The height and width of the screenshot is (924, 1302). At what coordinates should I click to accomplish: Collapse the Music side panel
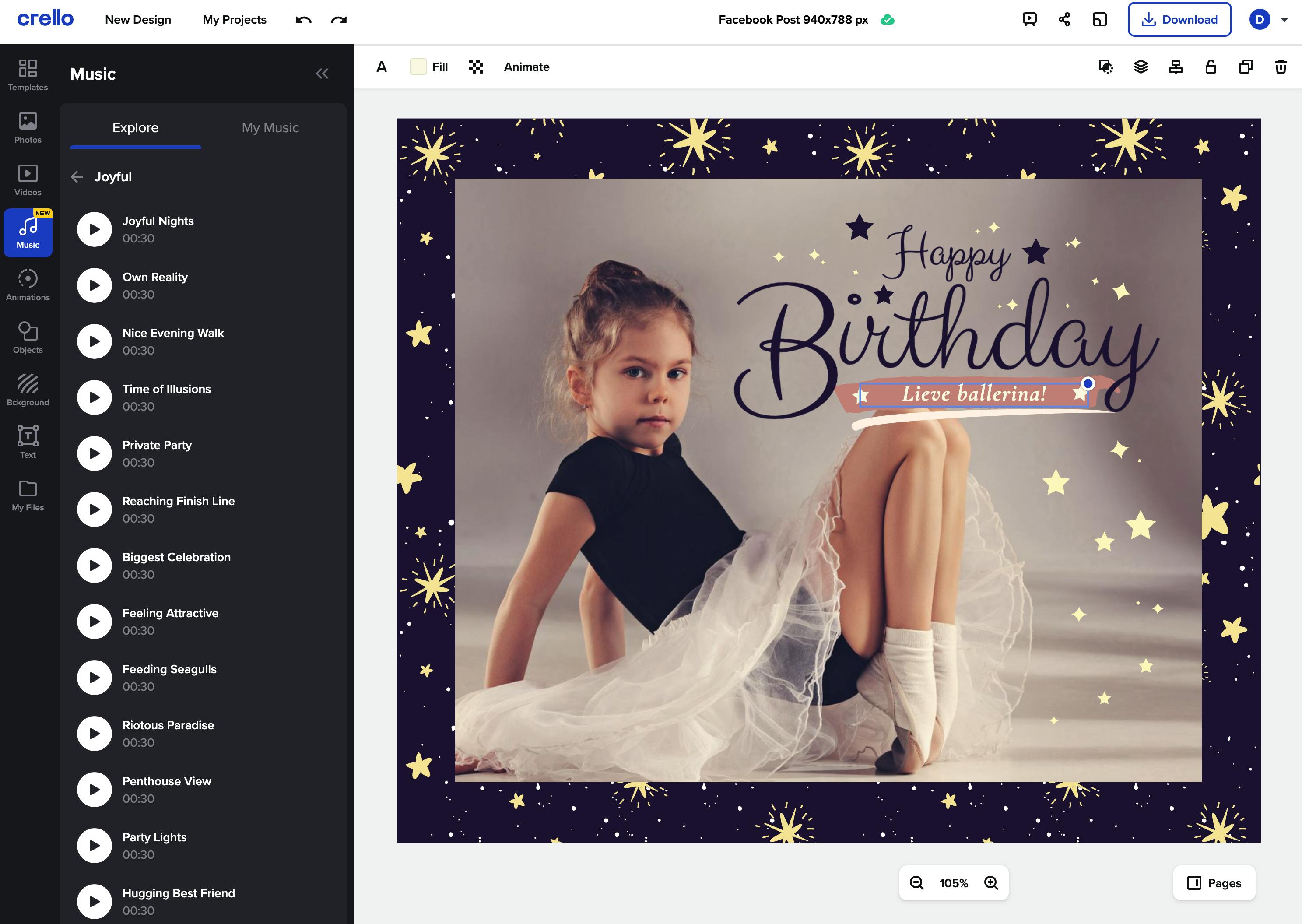(x=322, y=74)
